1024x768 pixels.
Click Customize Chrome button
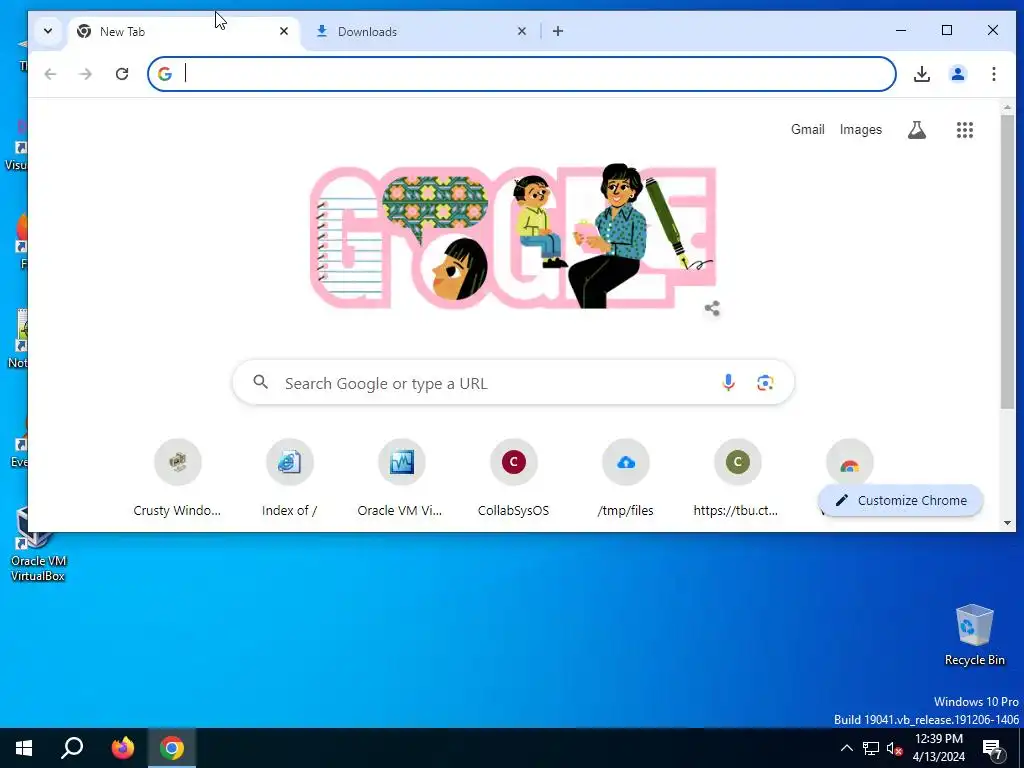[x=901, y=500]
